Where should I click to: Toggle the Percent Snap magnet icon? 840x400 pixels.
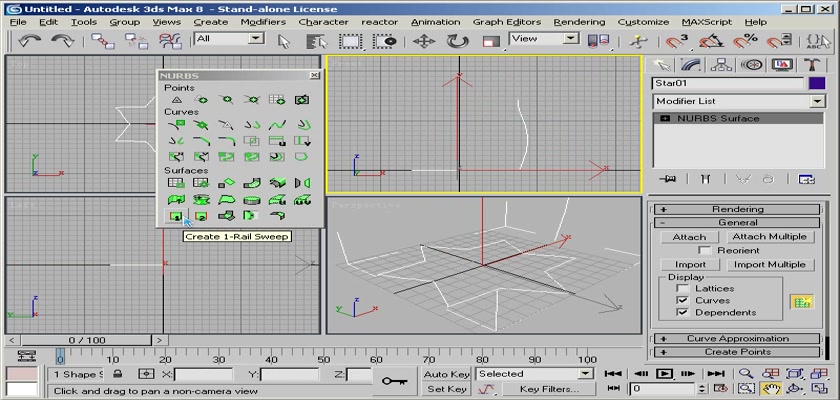pos(745,41)
